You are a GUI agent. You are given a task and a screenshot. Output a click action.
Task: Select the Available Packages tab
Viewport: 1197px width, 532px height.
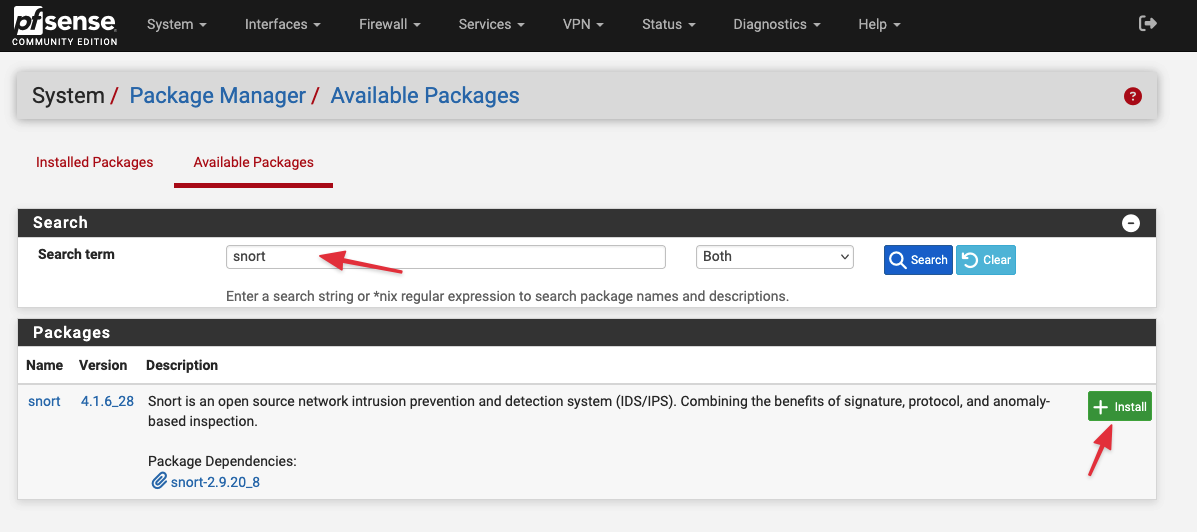(x=253, y=162)
